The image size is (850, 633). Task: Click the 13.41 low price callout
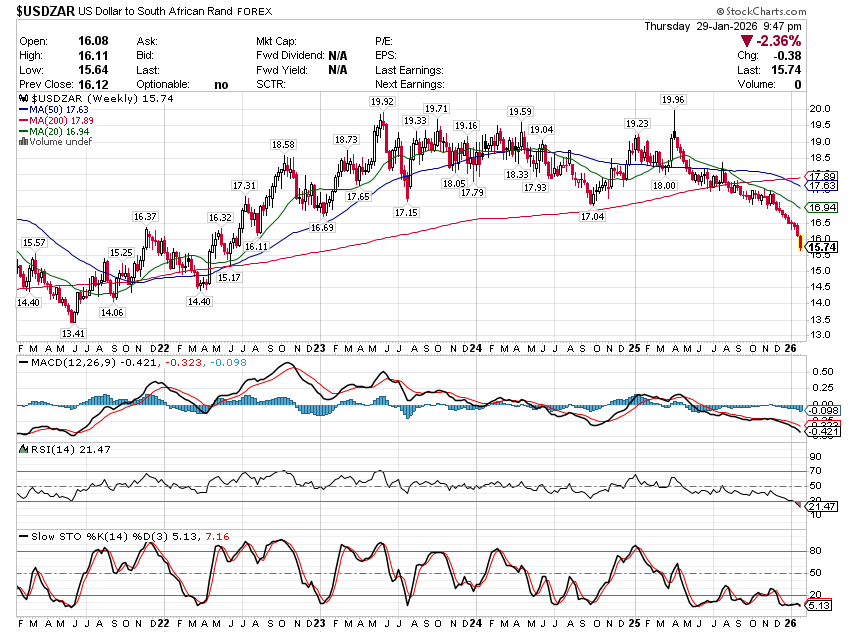coord(72,333)
